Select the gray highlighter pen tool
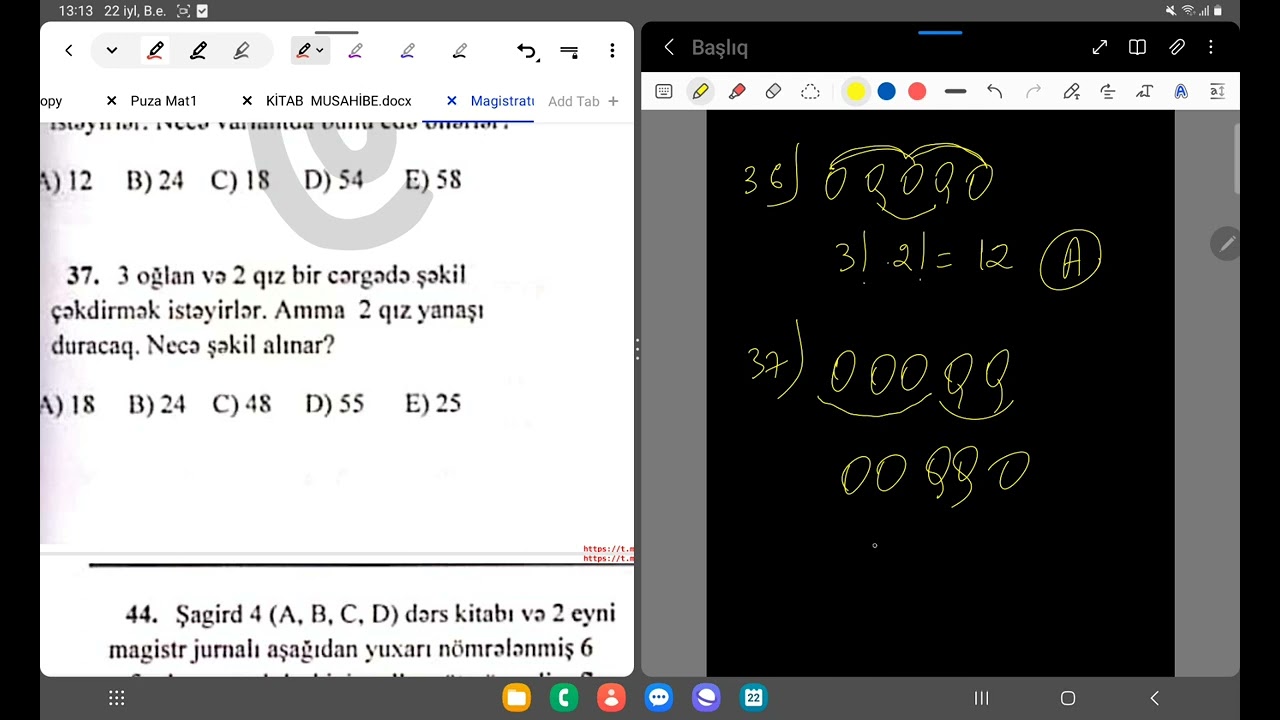 tap(241, 50)
